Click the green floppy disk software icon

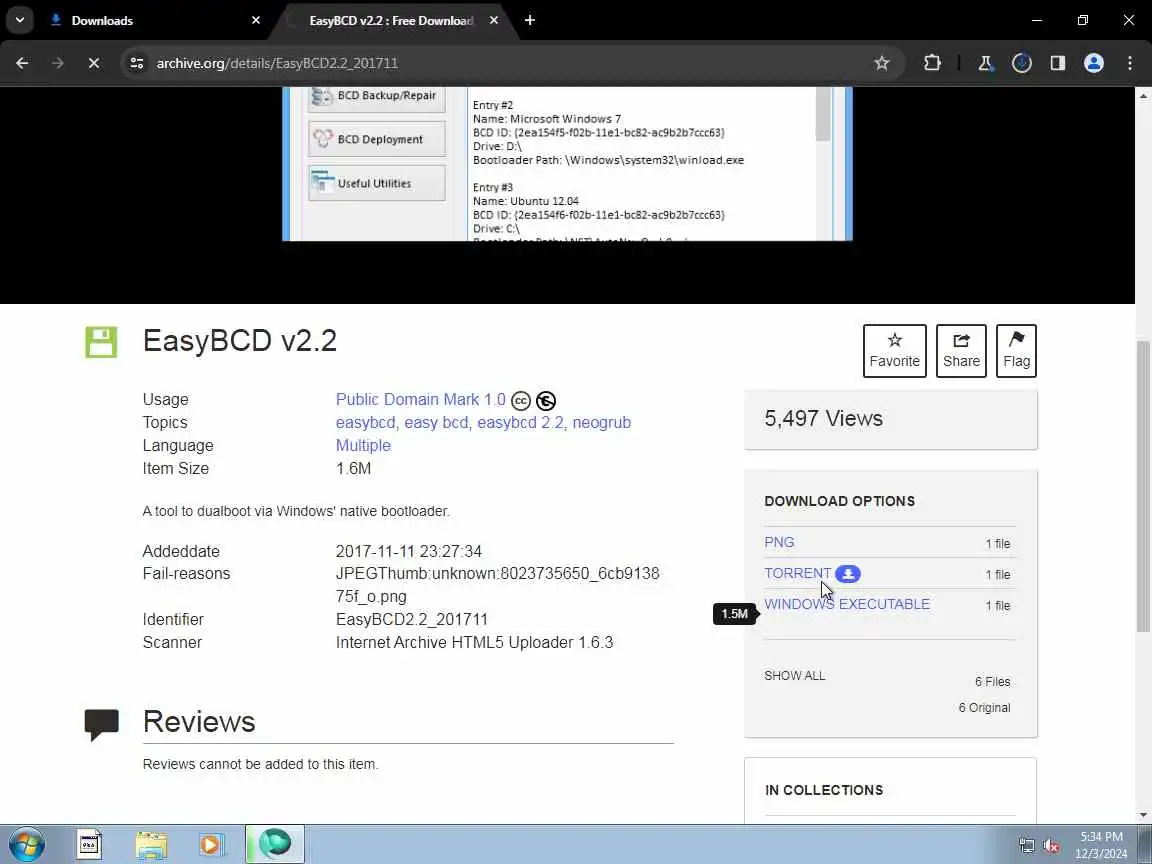pyautogui.click(x=101, y=342)
